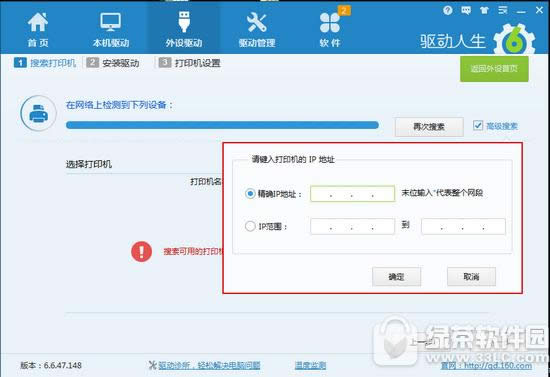
Task: Click the search progress bar
Action: [222, 125]
